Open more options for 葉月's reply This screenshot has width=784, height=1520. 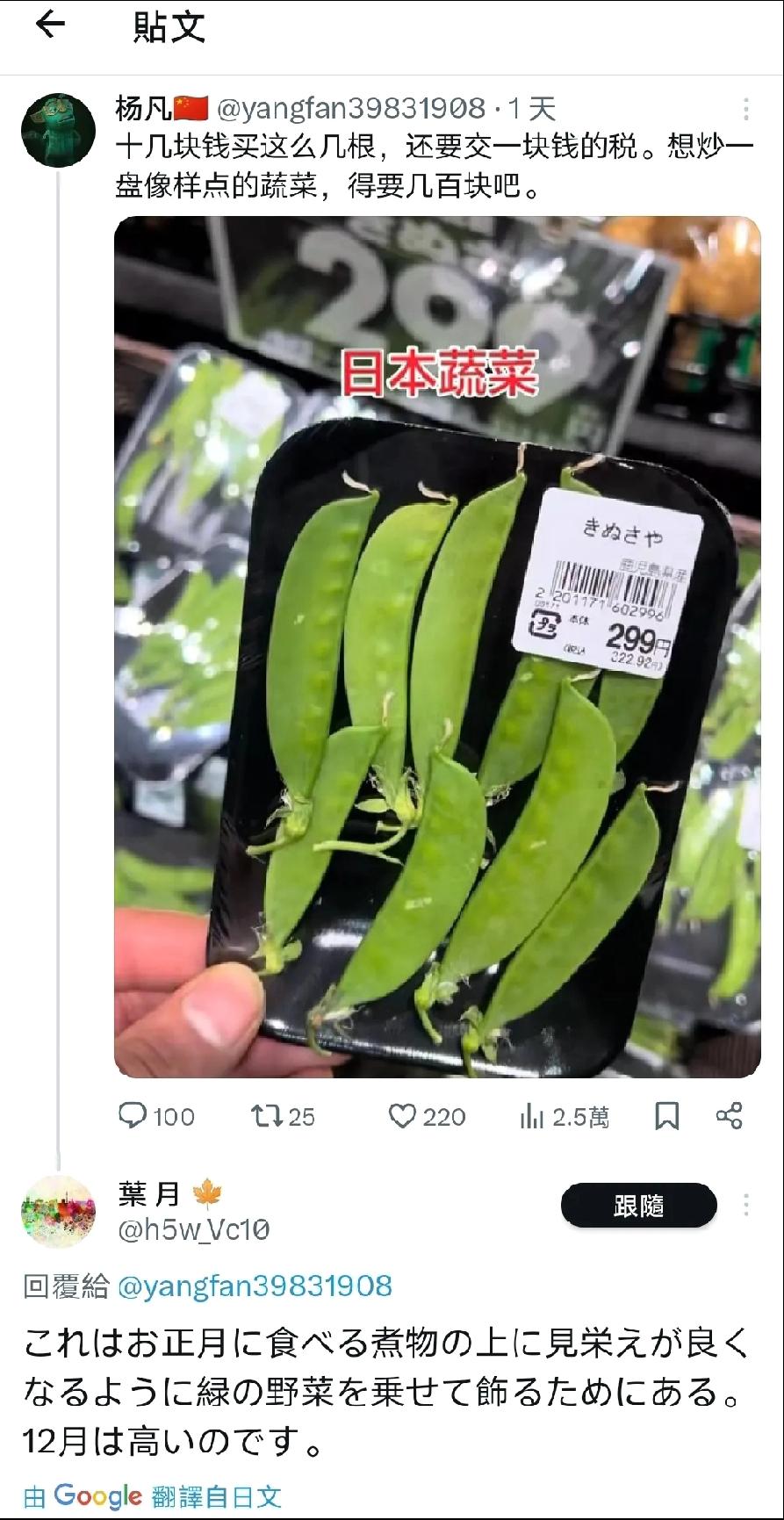pos(746,1205)
